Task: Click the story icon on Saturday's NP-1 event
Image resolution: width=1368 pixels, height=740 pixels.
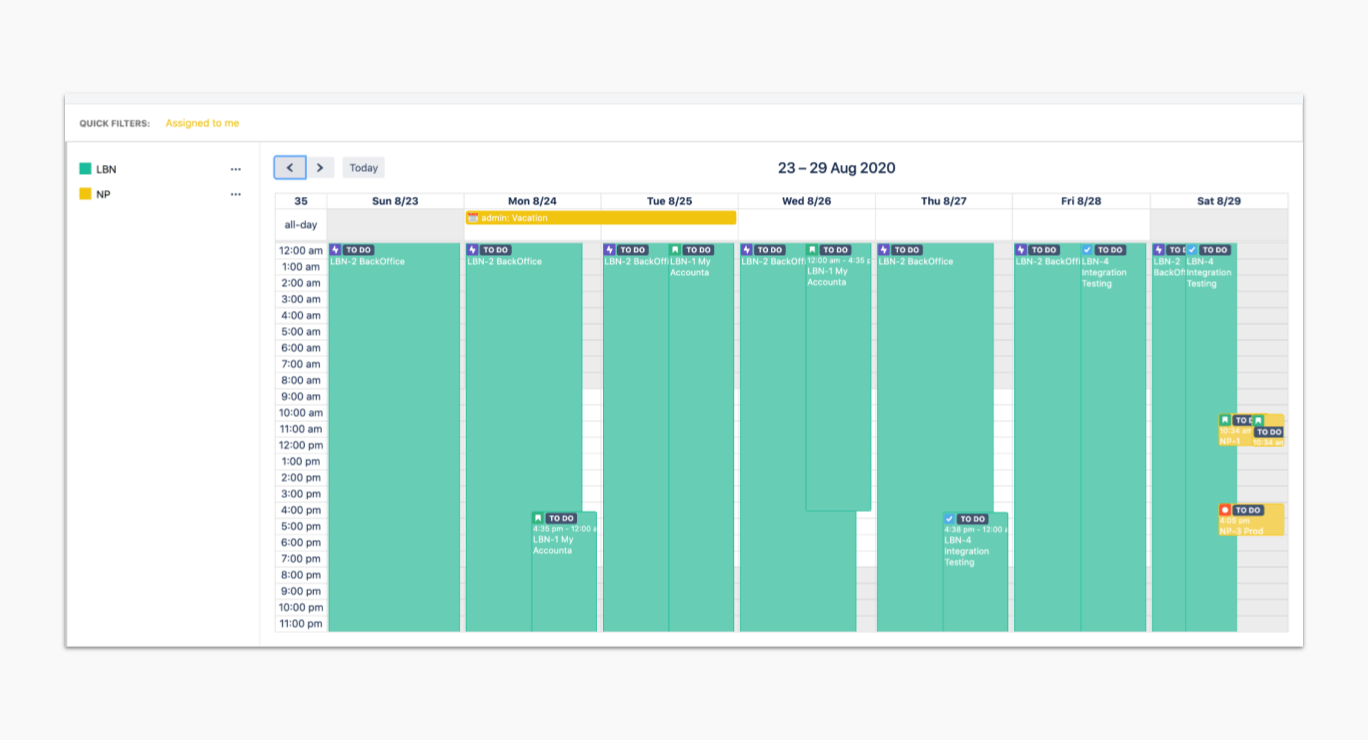Action: [1225, 420]
